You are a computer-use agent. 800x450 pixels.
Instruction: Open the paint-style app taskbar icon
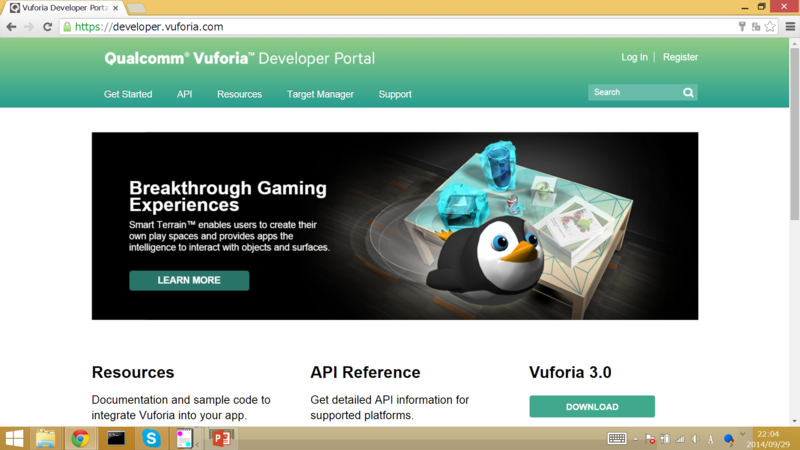[185, 438]
